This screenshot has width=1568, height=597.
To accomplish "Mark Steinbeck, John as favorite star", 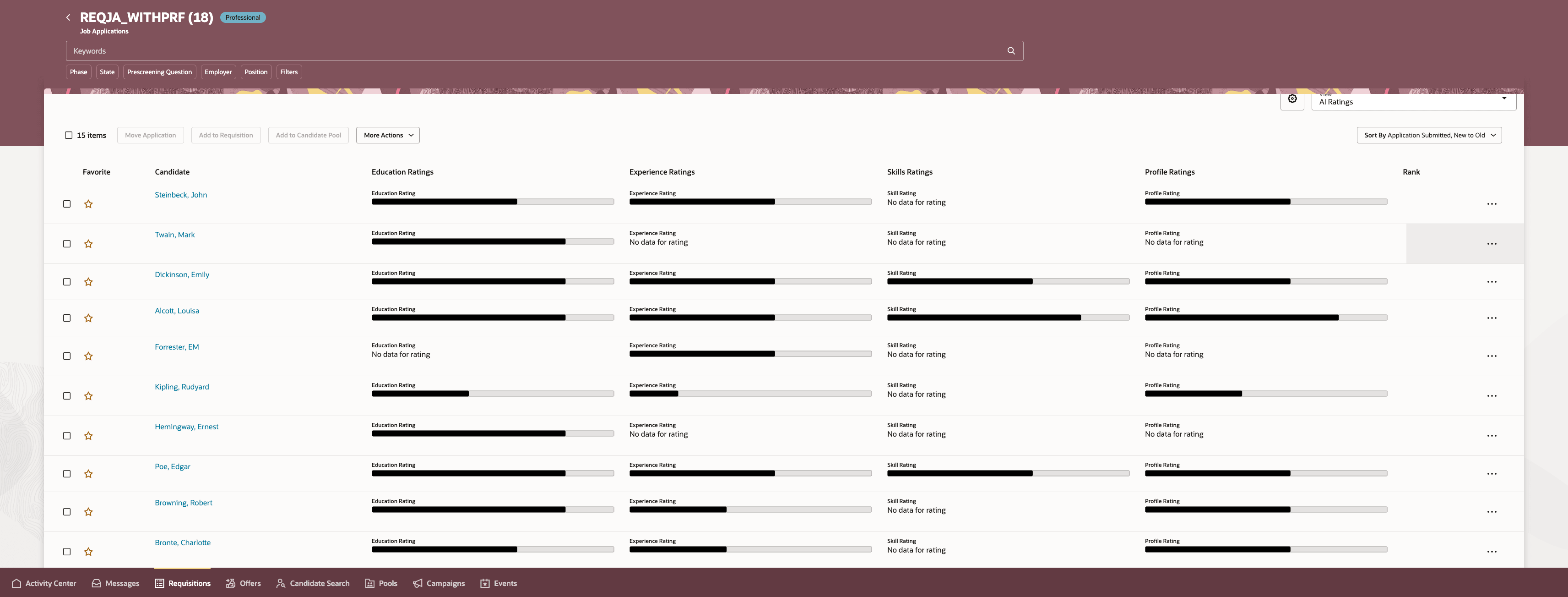I will pos(88,204).
